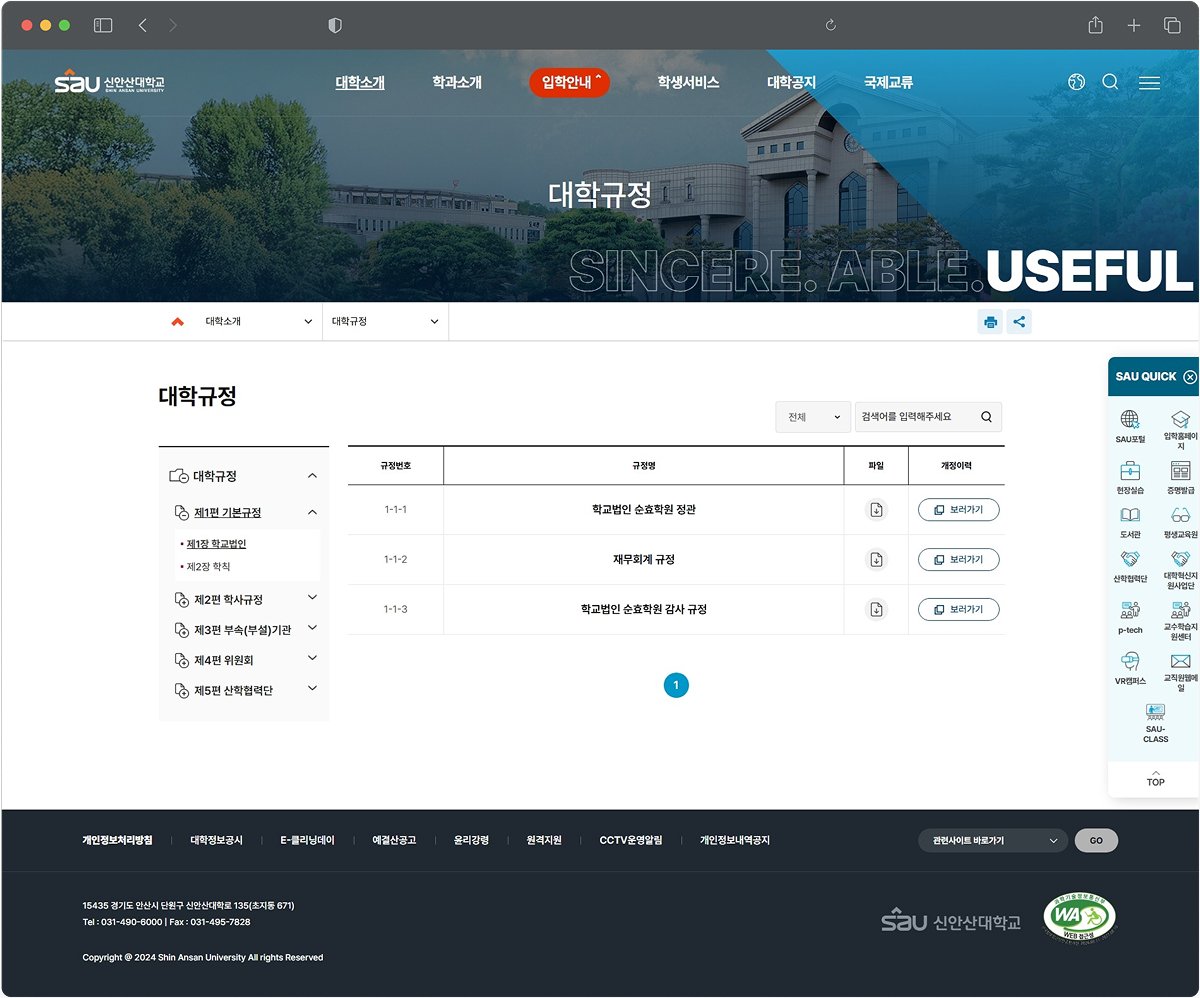Open the 대학공지 top menu

[791, 83]
